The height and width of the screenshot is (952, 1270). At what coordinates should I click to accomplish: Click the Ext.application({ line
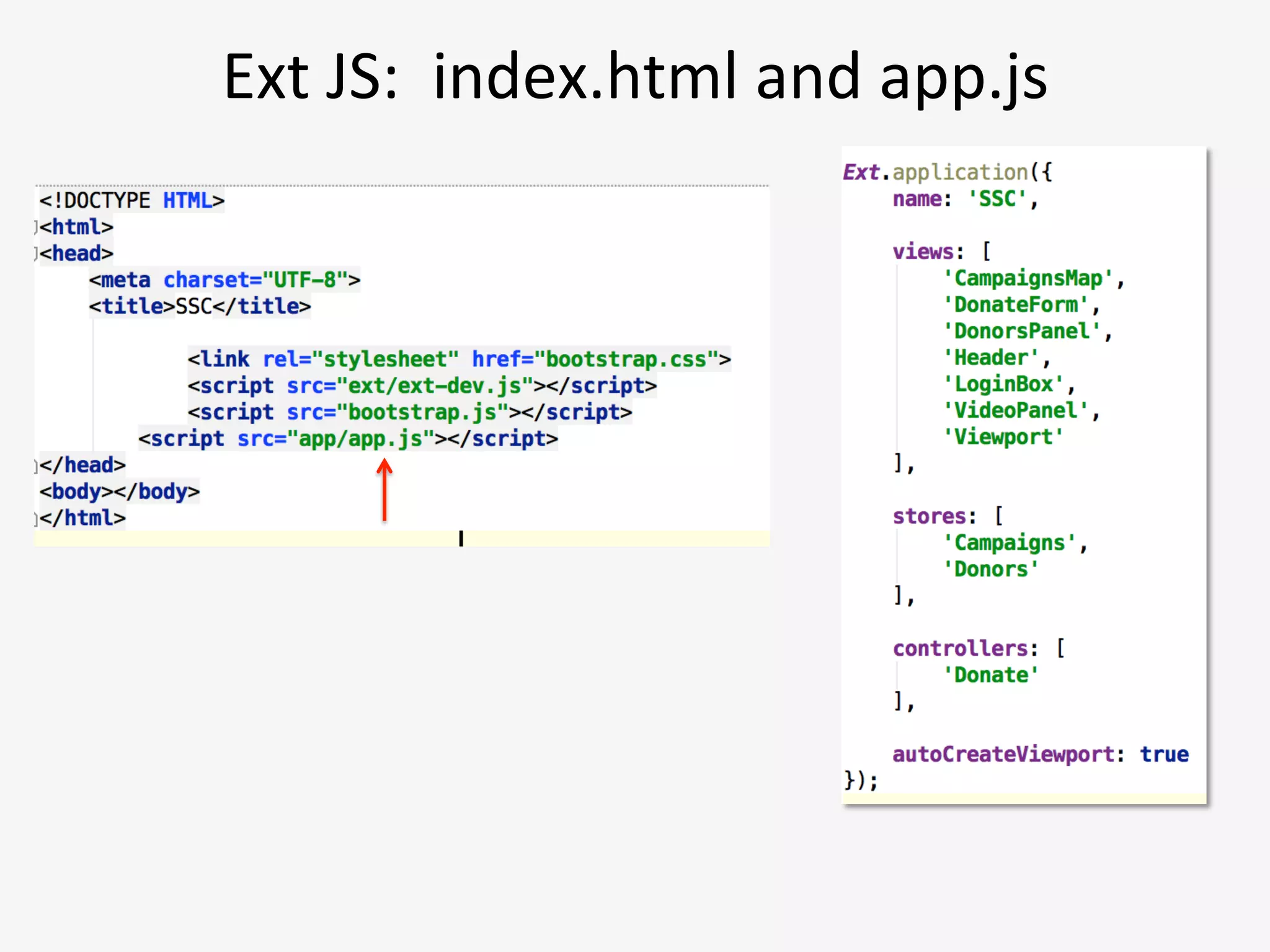click(x=948, y=172)
